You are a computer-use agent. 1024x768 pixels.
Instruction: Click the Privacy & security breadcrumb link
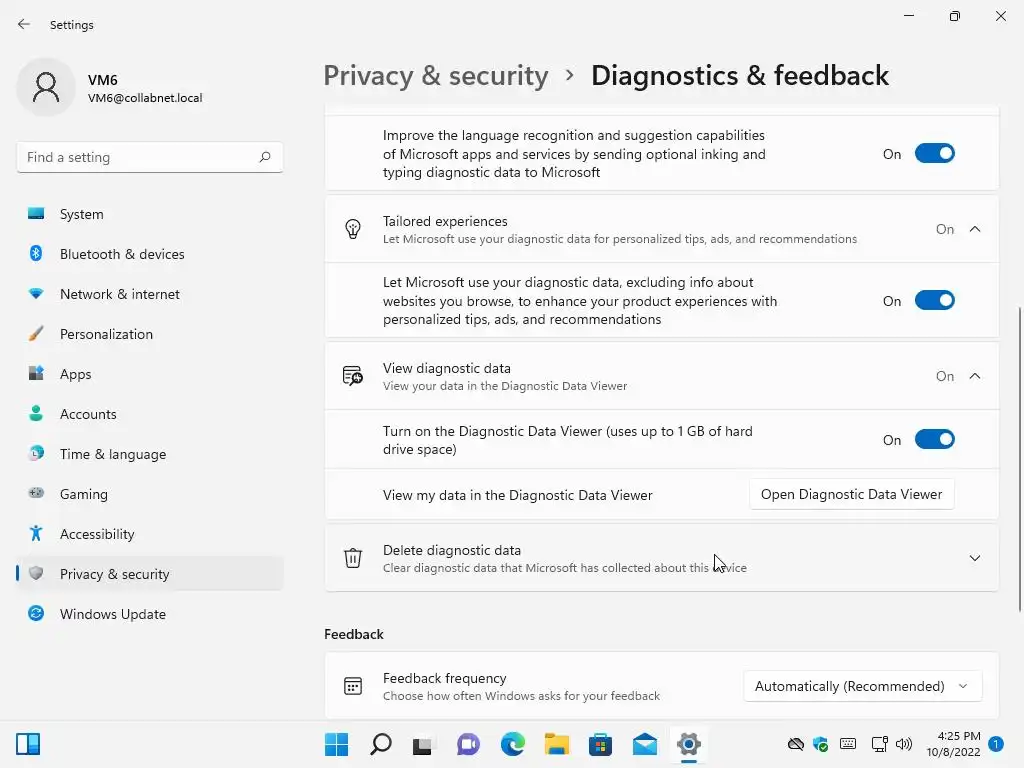click(436, 76)
